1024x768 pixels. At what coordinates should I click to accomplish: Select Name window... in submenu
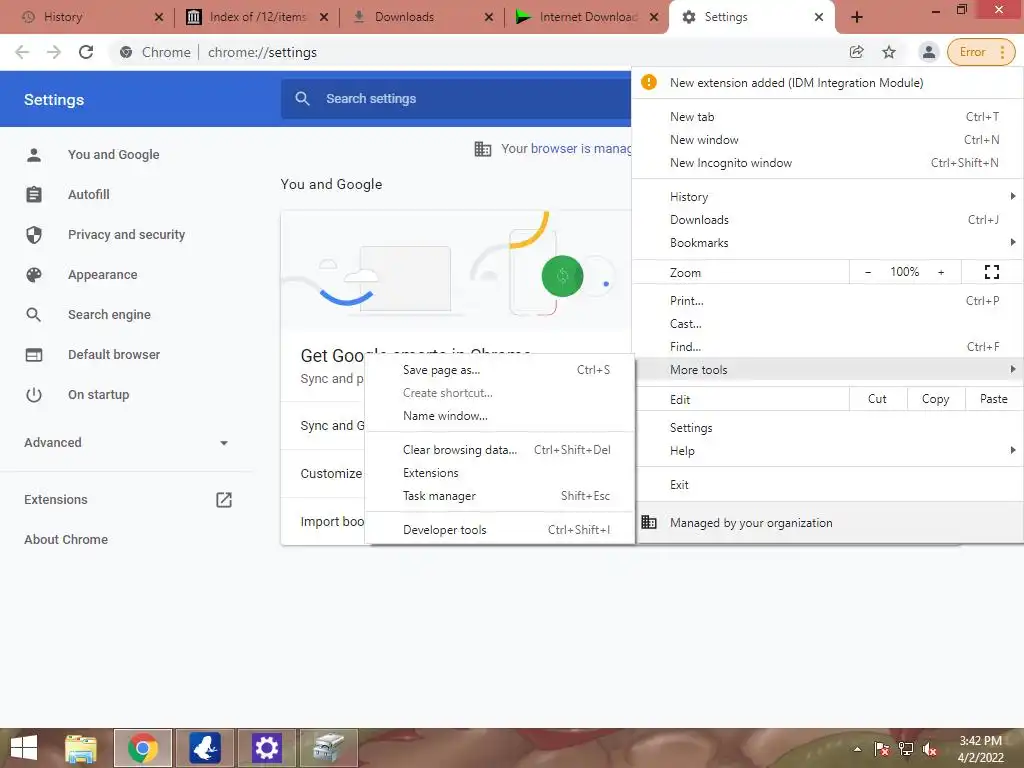[x=500, y=416]
